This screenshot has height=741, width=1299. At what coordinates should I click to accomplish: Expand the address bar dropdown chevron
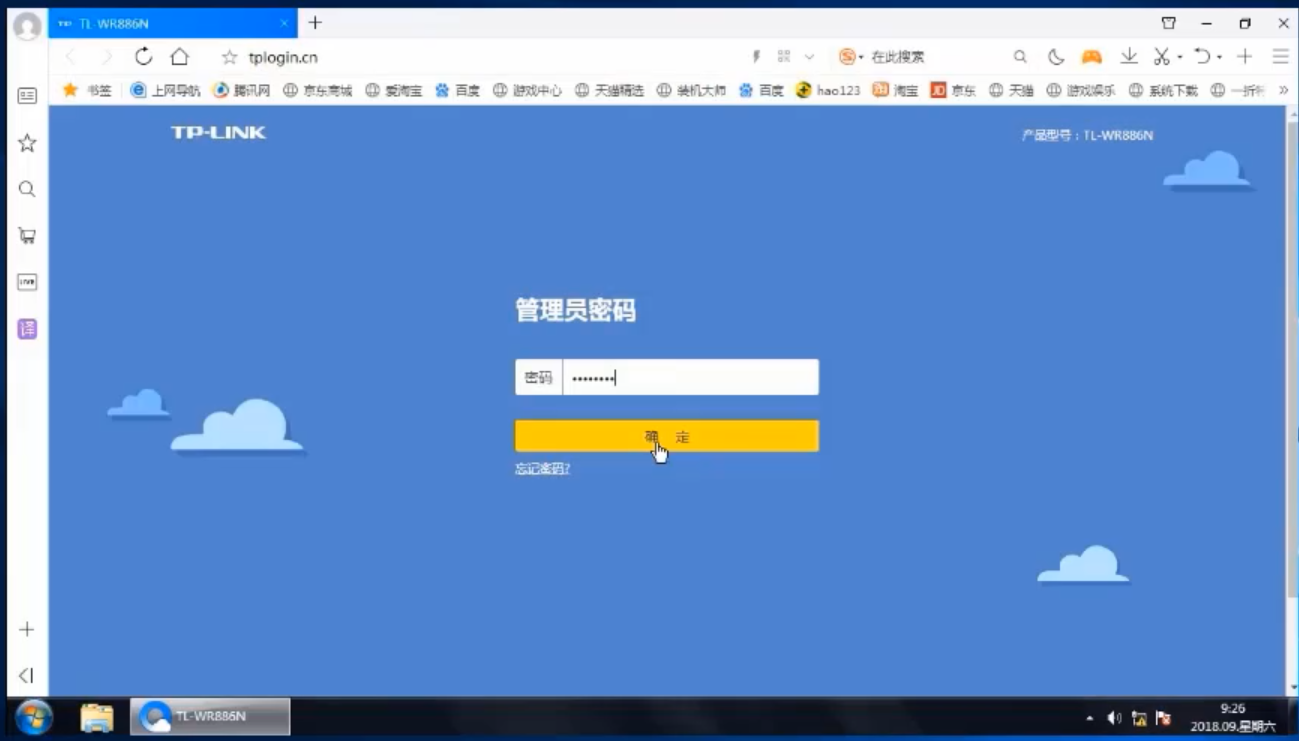(x=809, y=57)
